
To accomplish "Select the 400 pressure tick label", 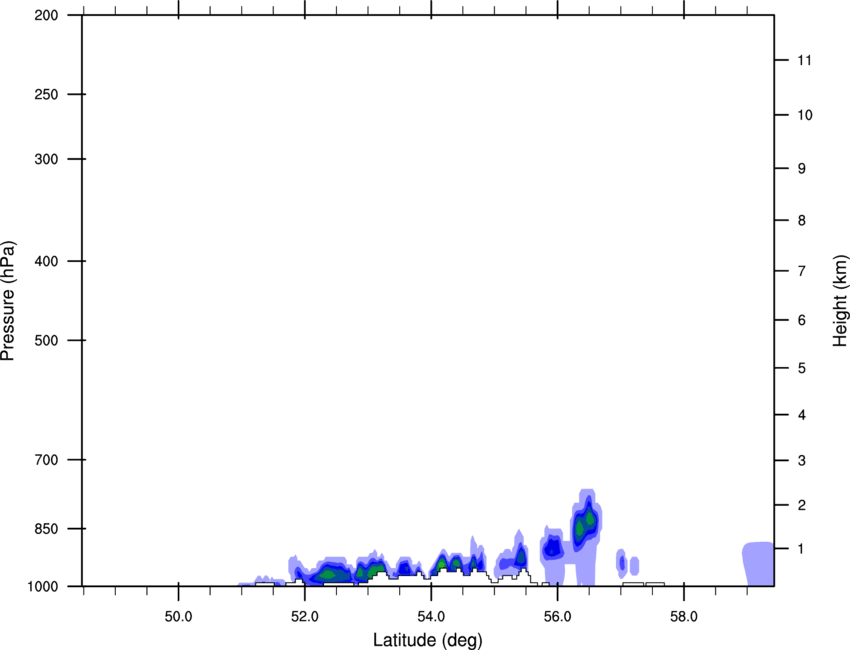I will coord(46,261).
